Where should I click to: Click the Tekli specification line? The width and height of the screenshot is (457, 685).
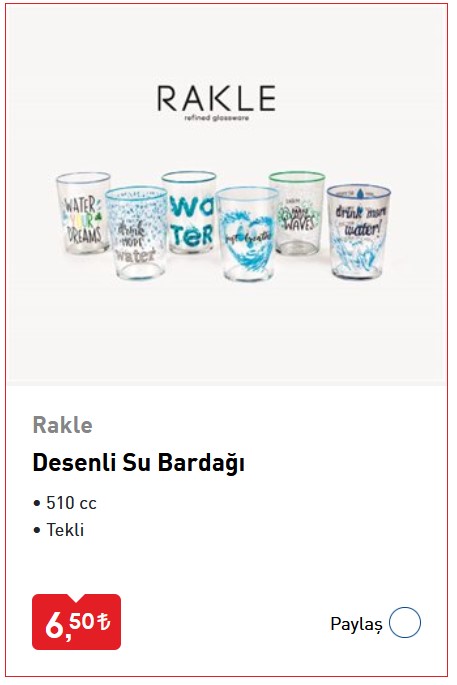[x=59, y=530]
